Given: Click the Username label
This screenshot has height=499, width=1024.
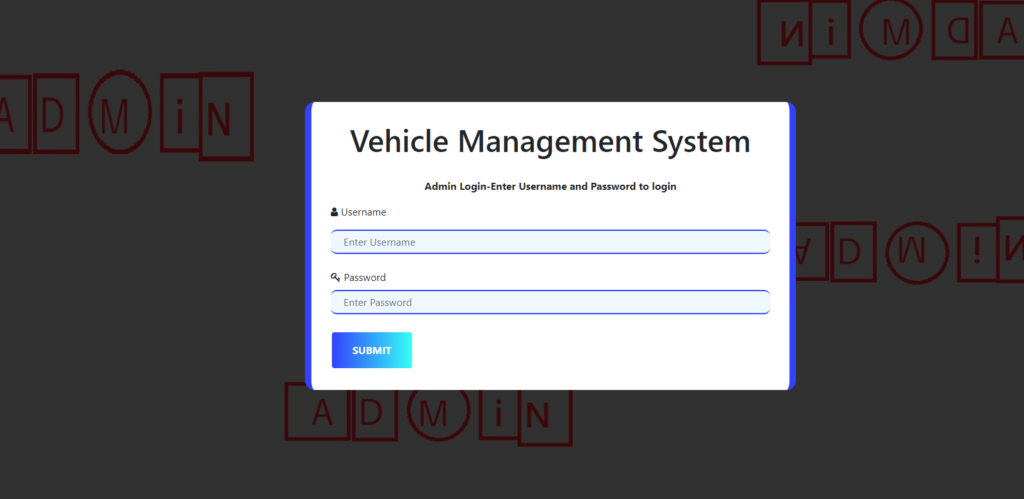Looking at the screenshot, I should 363,212.
